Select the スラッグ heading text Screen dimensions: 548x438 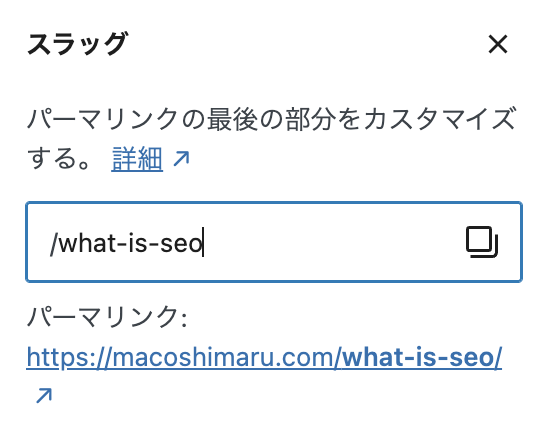pyautogui.click(x=78, y=44)
